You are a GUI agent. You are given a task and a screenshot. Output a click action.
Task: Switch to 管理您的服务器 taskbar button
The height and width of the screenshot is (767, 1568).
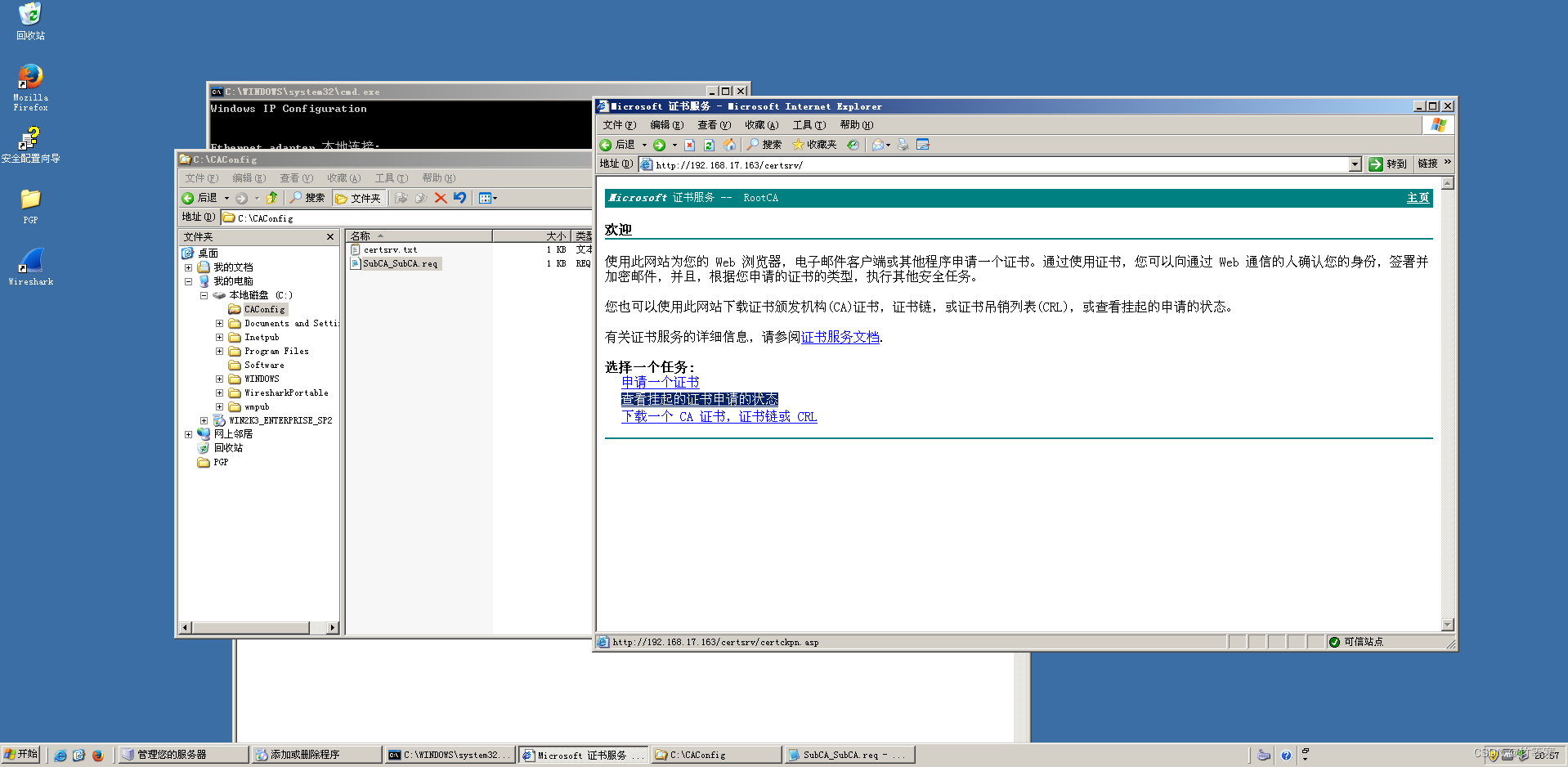coord(182,755)
